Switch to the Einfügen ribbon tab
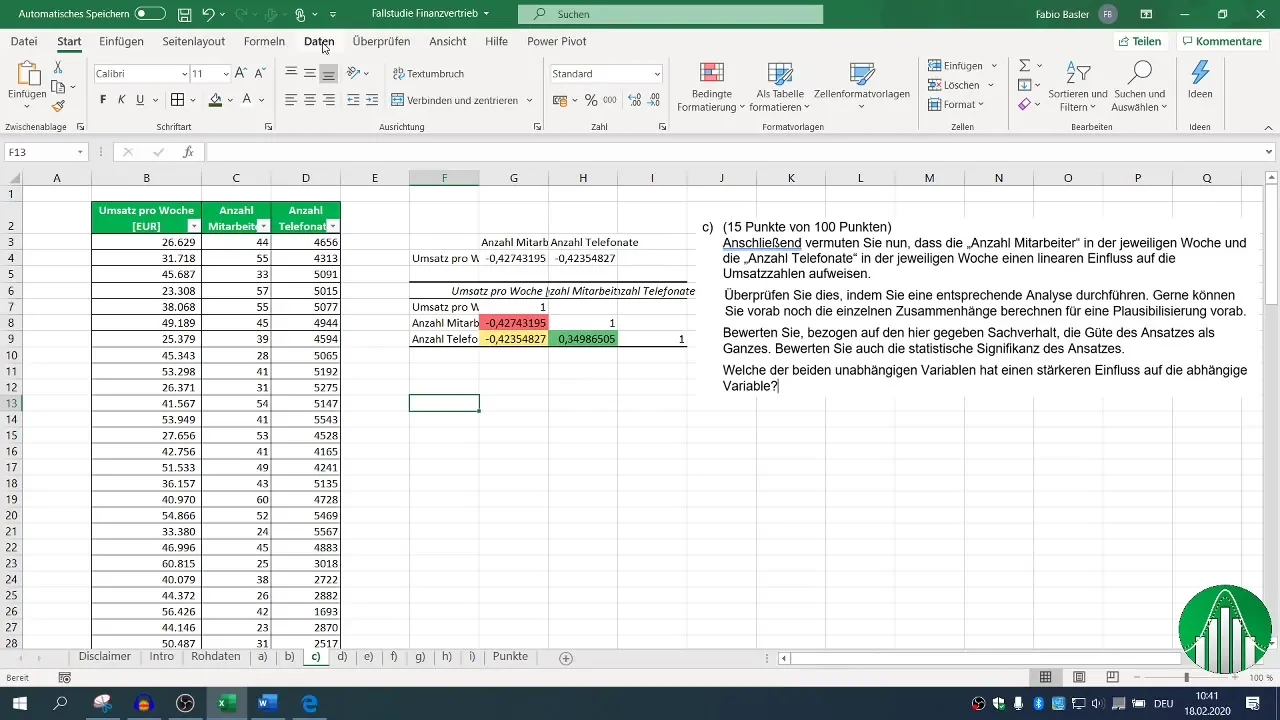 pos(122,42)
